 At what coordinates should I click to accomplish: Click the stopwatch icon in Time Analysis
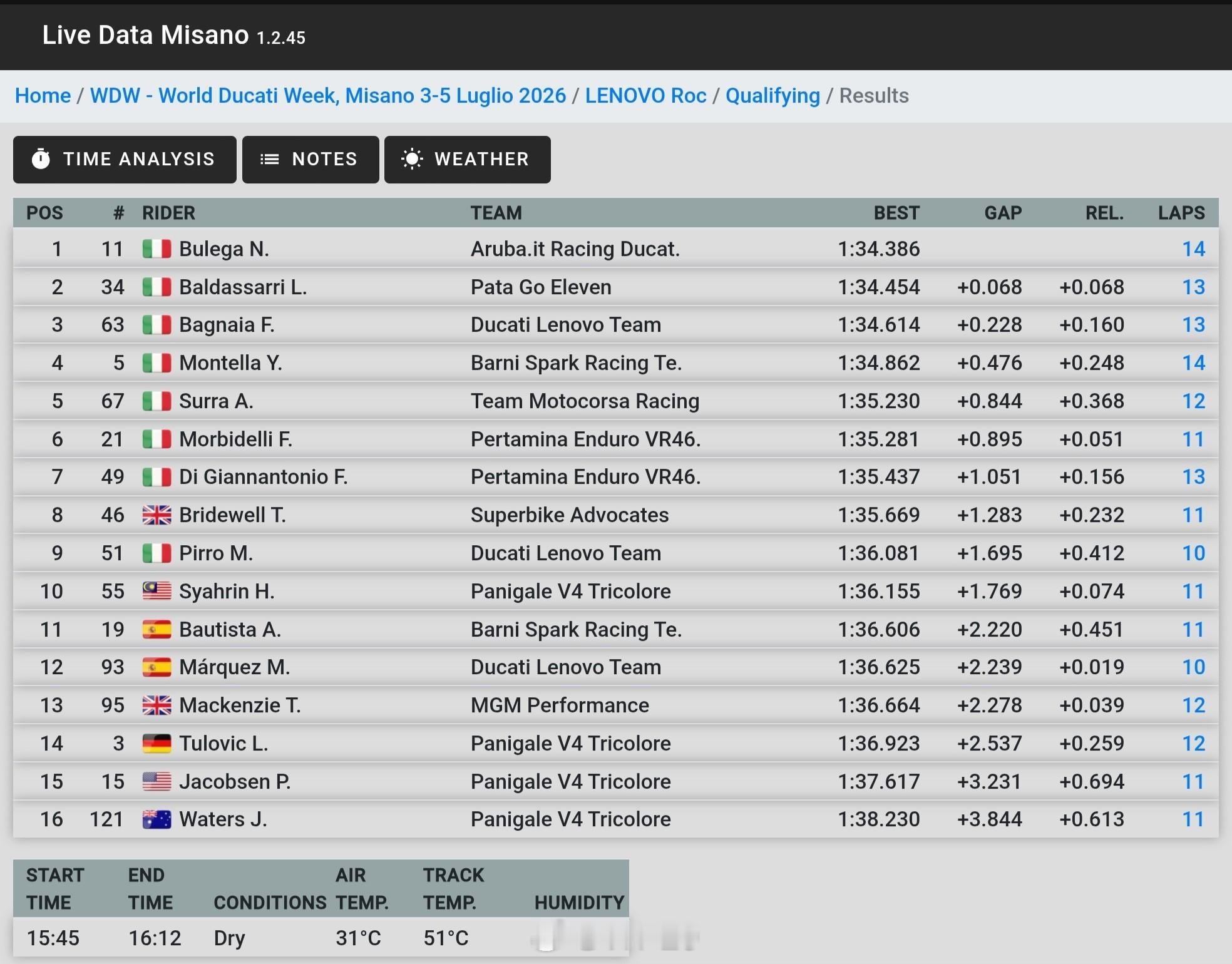click(x=41, y=159)
